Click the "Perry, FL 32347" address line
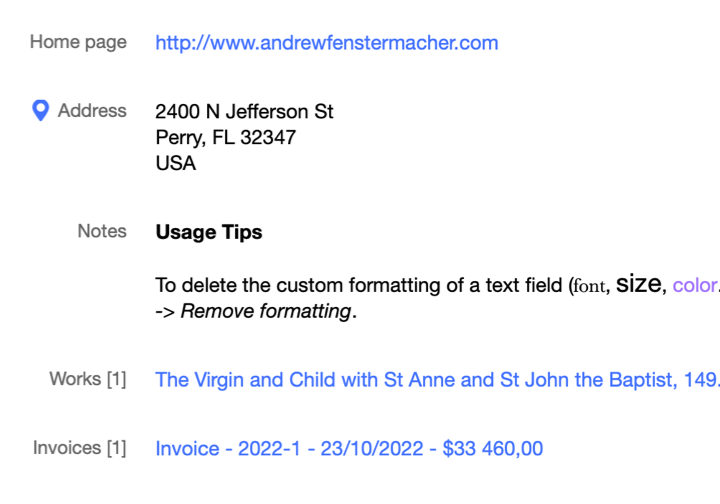The image size is (720, 504). click(225, 138)
